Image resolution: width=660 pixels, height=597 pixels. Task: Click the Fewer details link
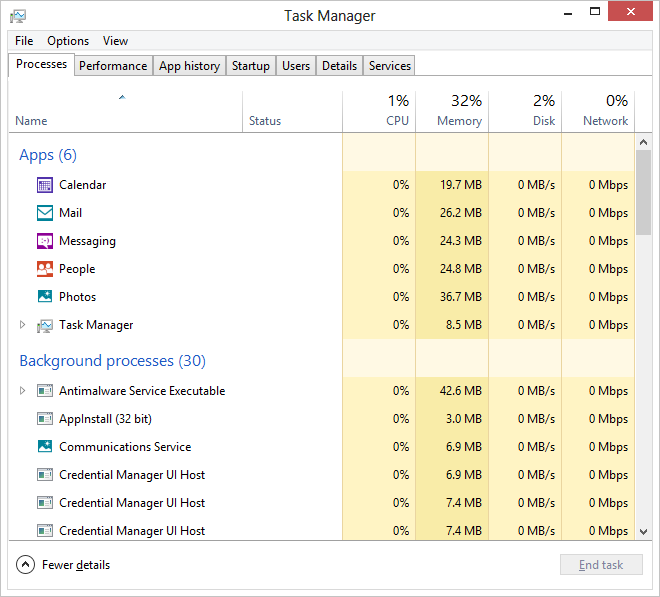[x=76, y=565]
